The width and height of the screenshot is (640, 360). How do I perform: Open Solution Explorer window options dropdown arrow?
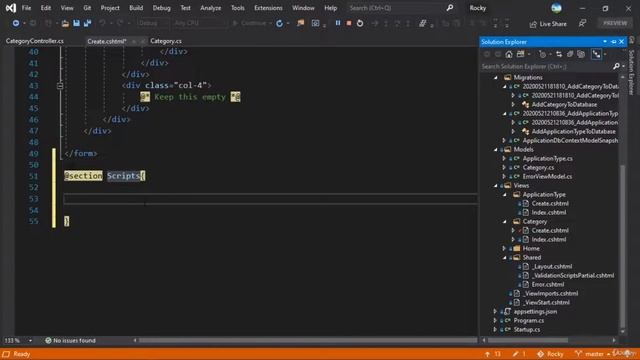coord(604,42)
